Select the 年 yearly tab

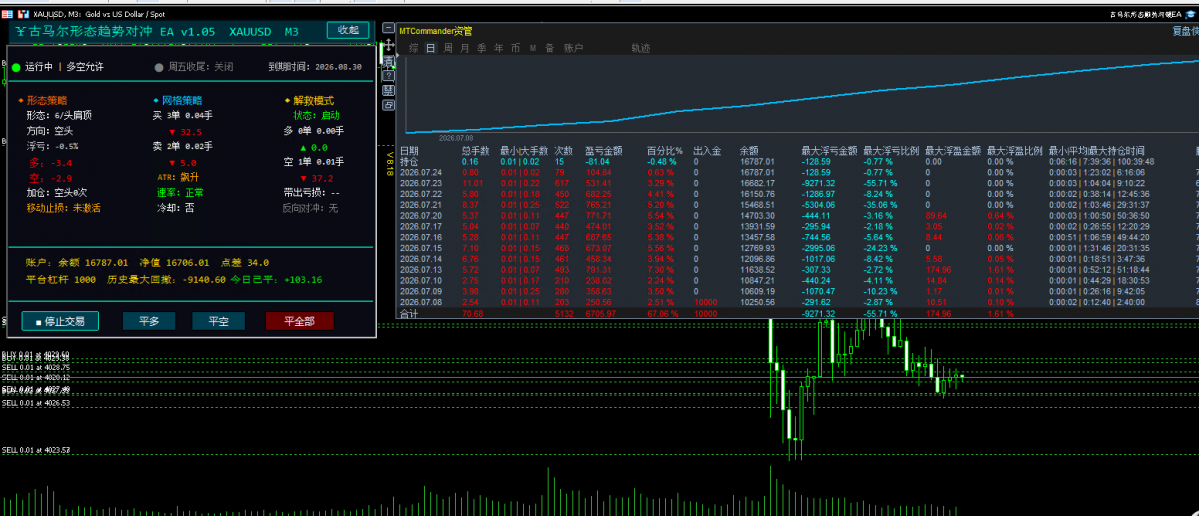(x=499, y=48)
